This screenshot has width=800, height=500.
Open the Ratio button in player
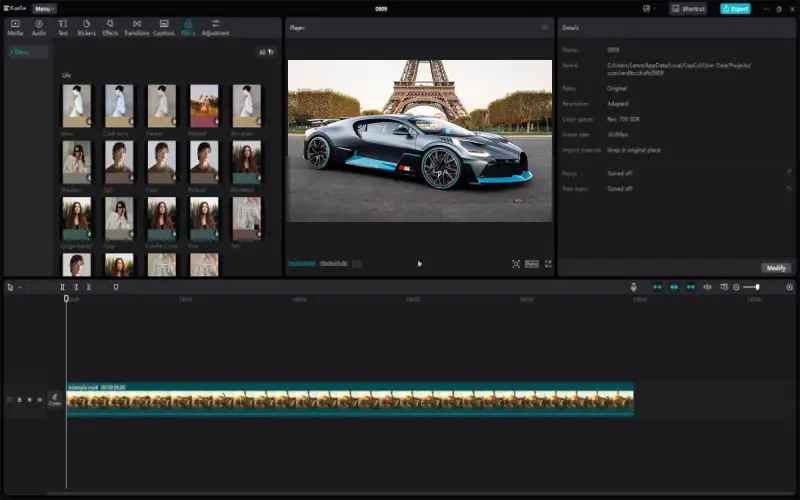pyautogui.click(x=532, y=264)
